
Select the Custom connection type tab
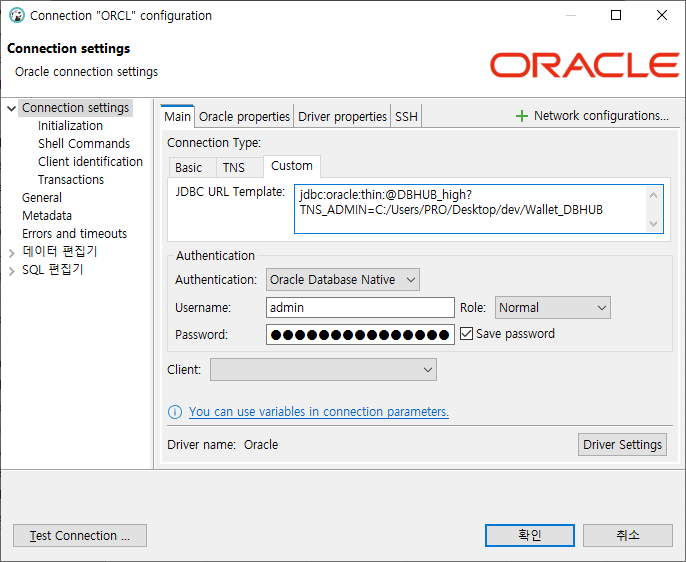(292, 166)
